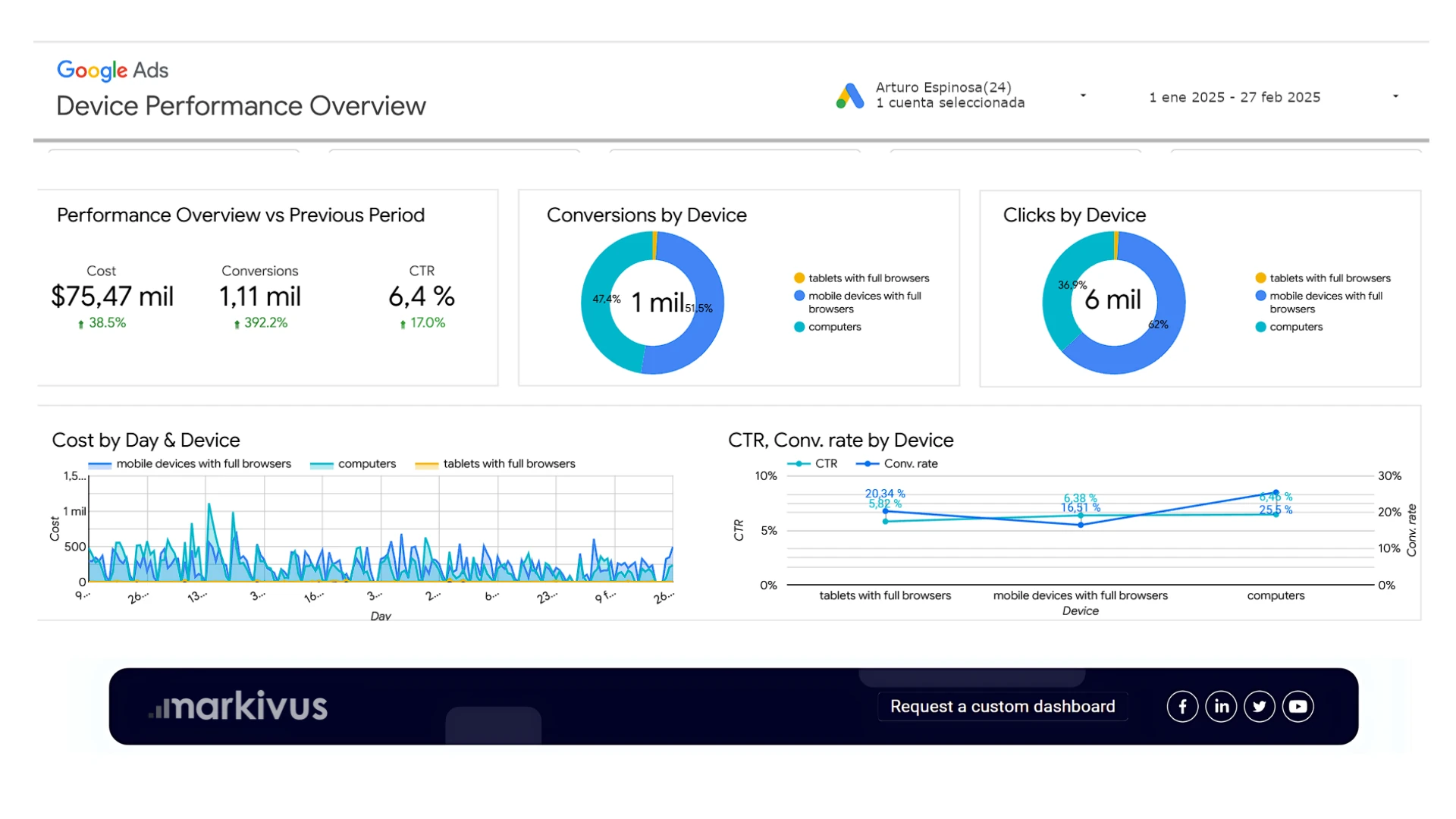Screen dimensions: 1456x819
Task: Click the Google Ads header logo
Action: (x=112, y=71)
